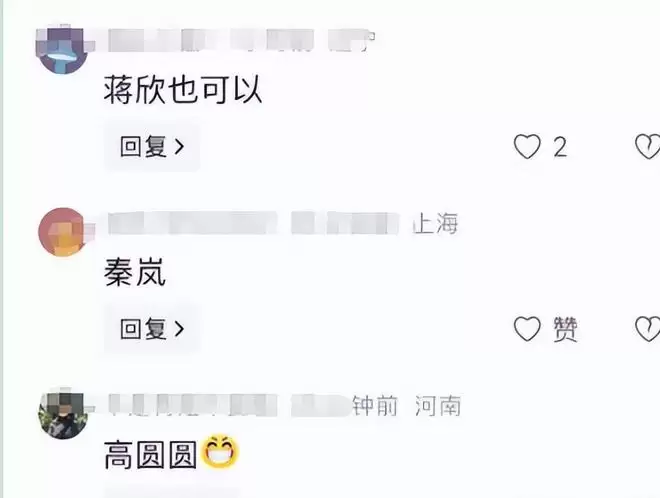The width and height of the screenshot is (660, 498).
Task: Tap broken heart beside "赞" label
Action: 647,328
